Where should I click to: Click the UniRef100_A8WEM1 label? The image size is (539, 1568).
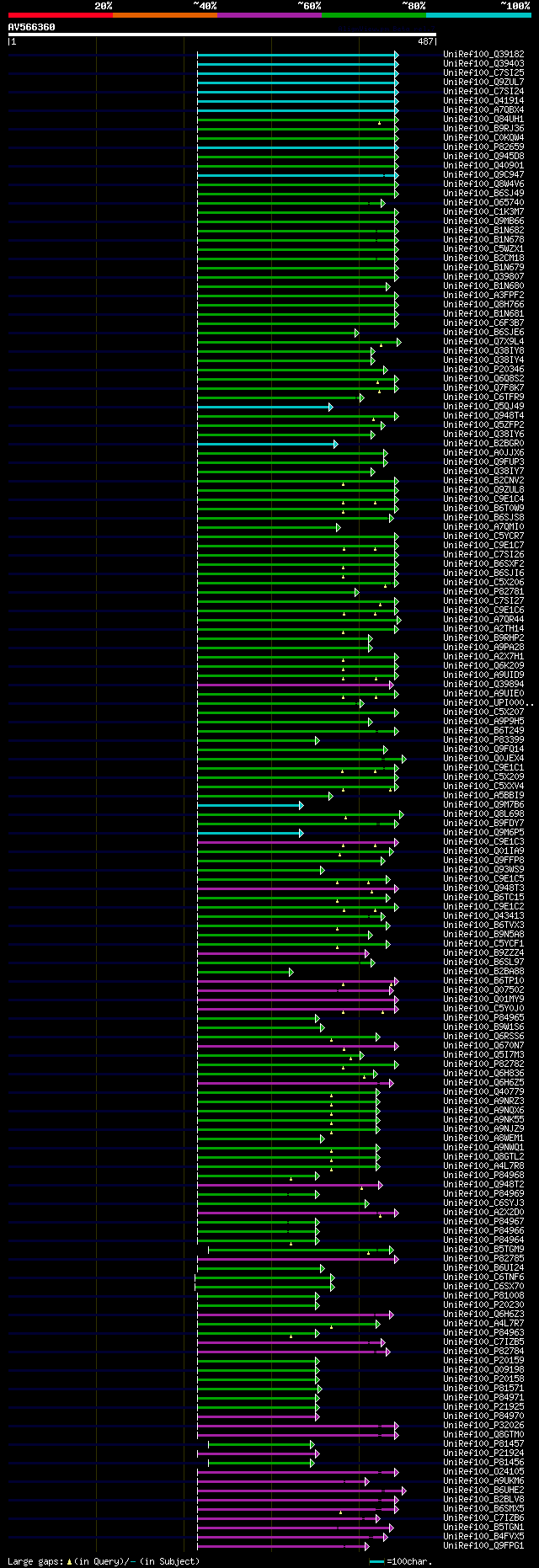(x=483, y=1138)
